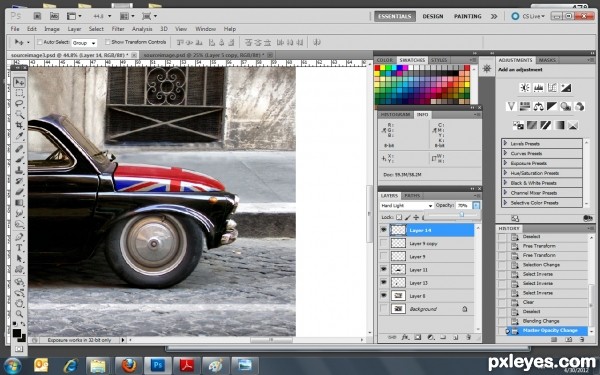Add a layer mask to Layer 14

pos(417,338)
